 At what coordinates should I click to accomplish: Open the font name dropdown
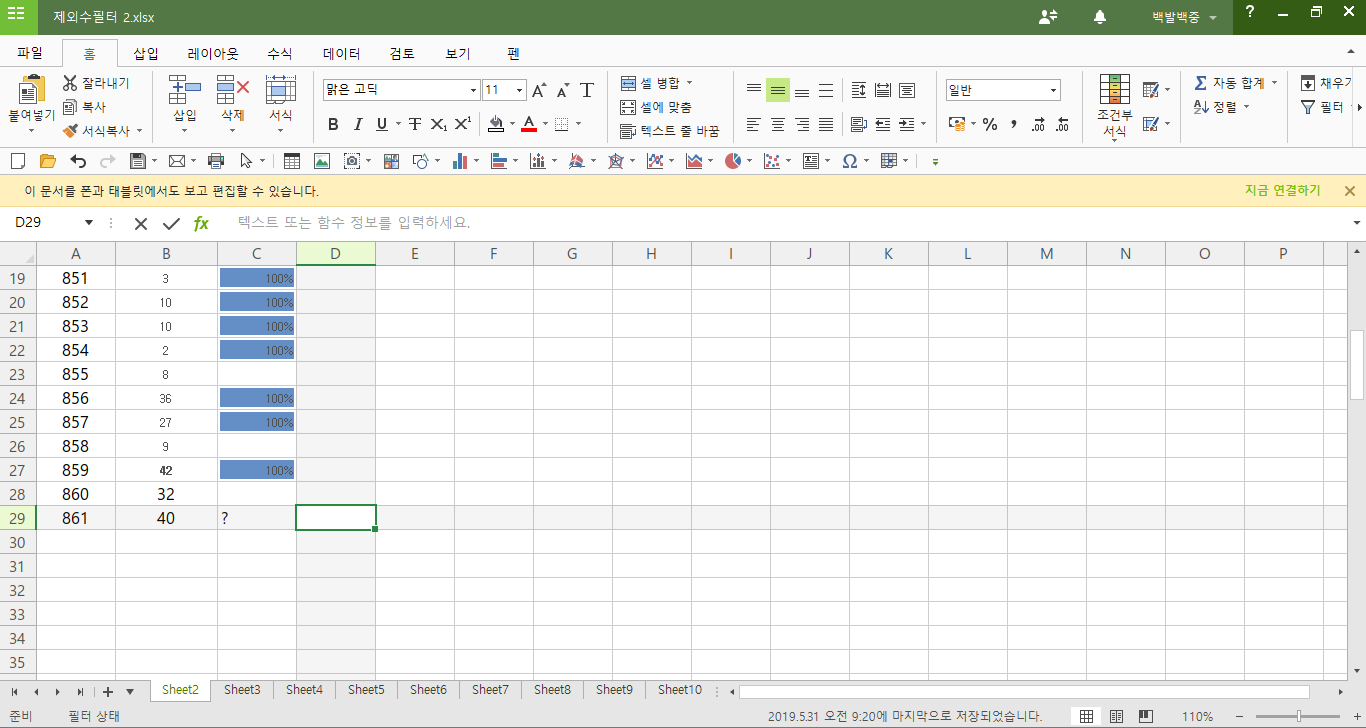(x=473, y=91)
